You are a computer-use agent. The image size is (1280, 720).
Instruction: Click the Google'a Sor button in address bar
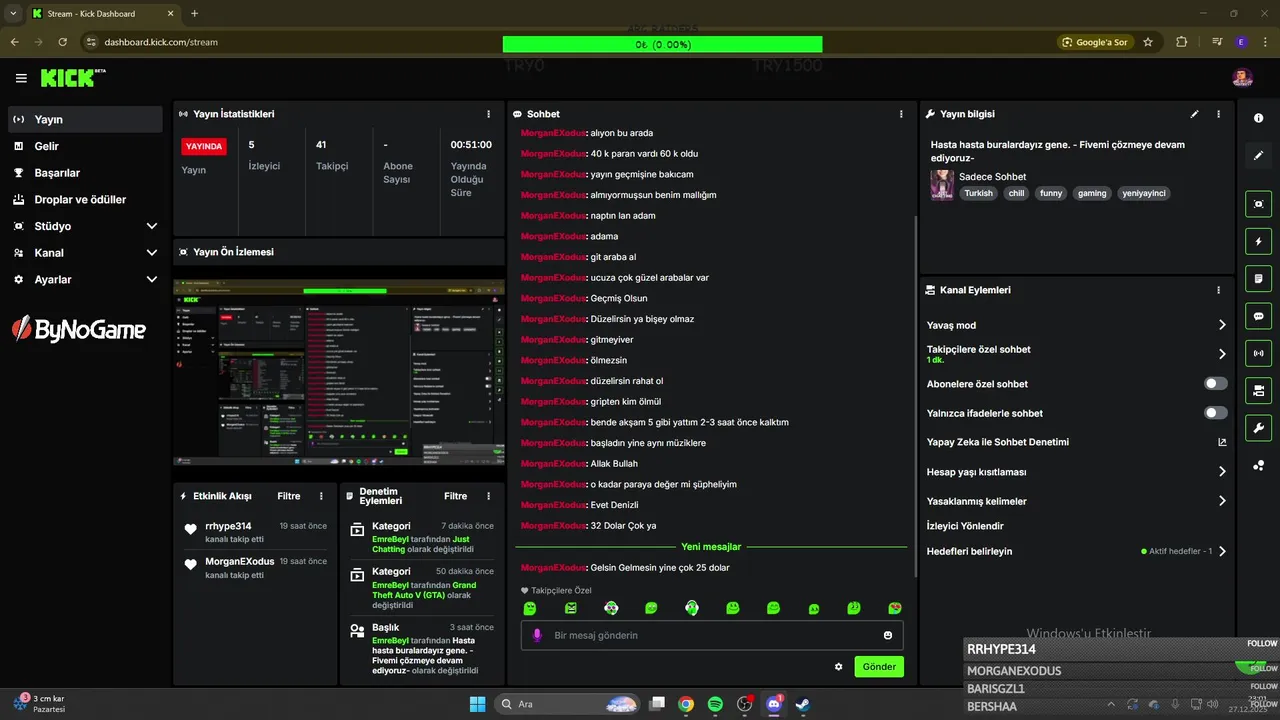[1095, 42]
